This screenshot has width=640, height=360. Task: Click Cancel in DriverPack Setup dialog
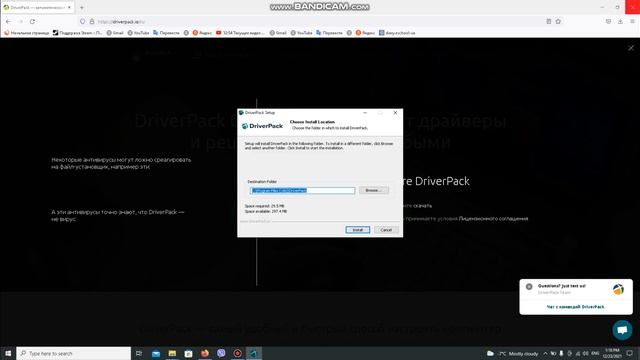tap(386, 230)
